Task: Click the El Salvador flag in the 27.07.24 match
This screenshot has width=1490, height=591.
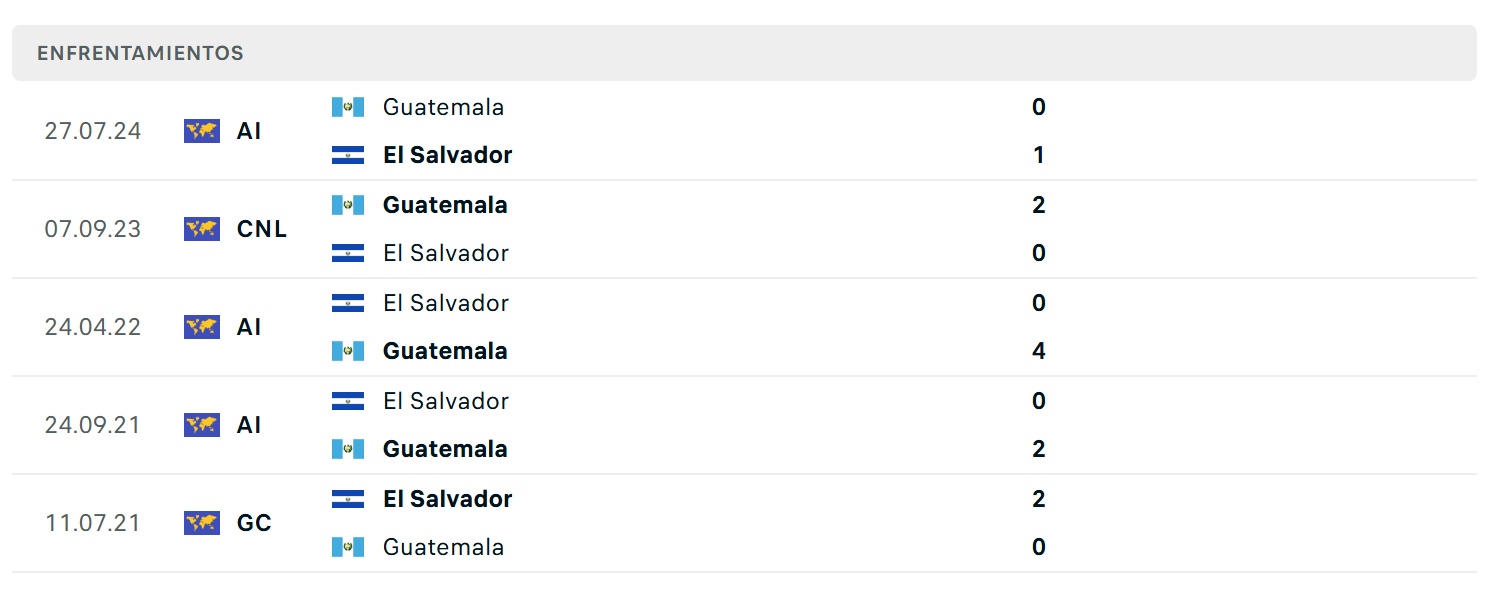Action: [348, 155]
